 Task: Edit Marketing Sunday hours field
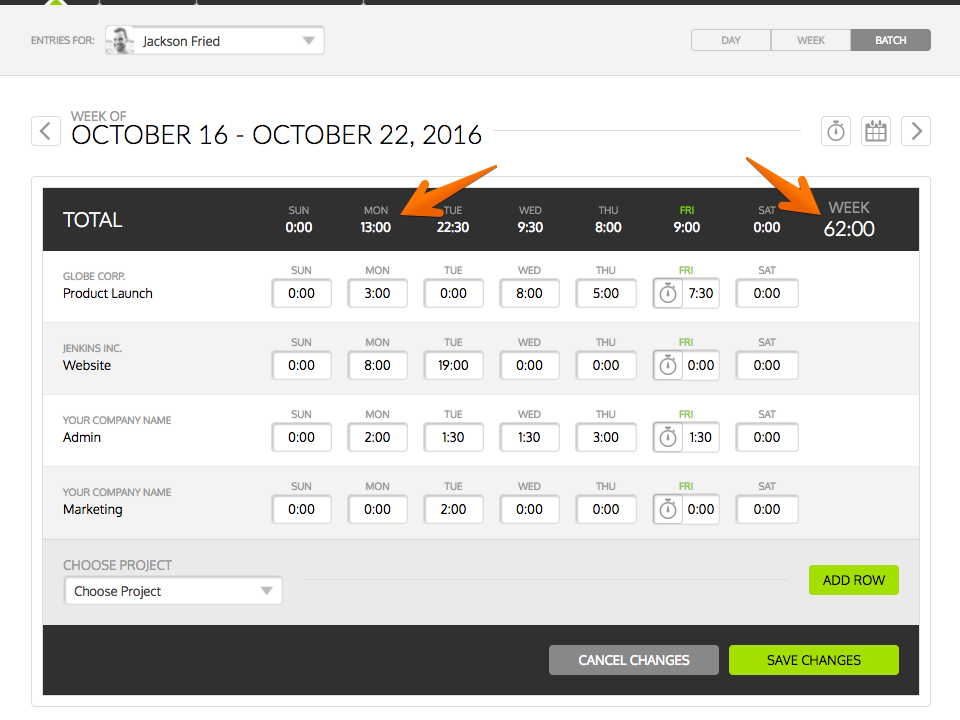(x=302, y=509)
